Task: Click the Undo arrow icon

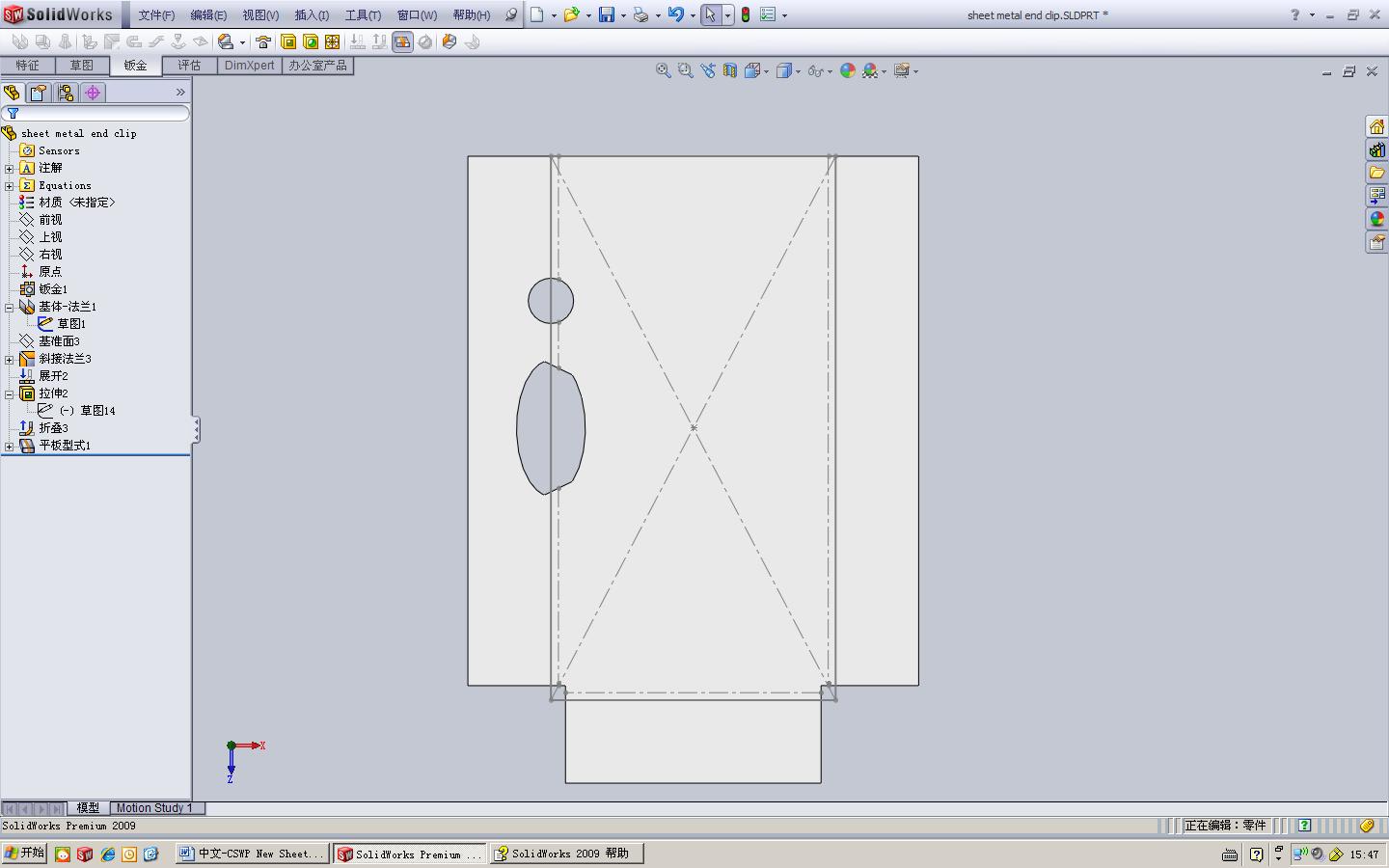Action: [675, 14]
